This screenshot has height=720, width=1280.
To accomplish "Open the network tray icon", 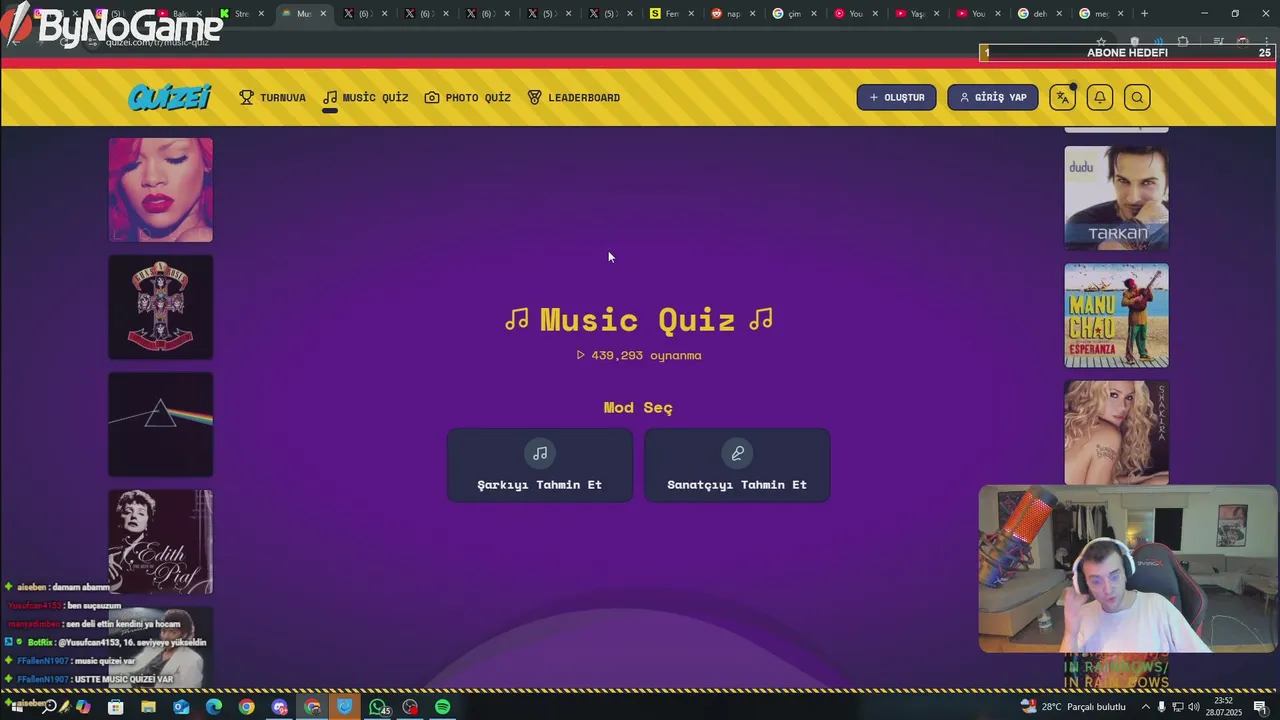I will pos(1176,707).
